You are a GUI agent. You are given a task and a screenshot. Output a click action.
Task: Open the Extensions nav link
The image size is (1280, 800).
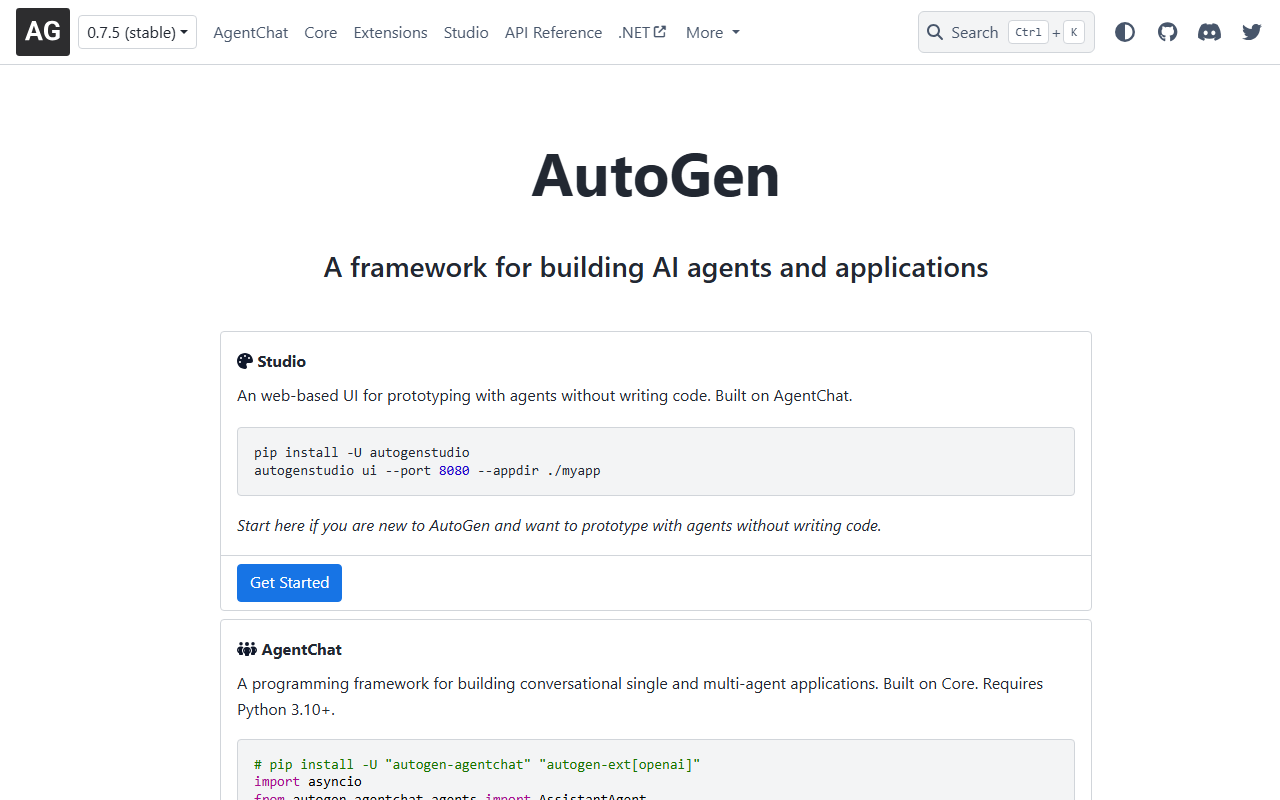click(390, 32)
